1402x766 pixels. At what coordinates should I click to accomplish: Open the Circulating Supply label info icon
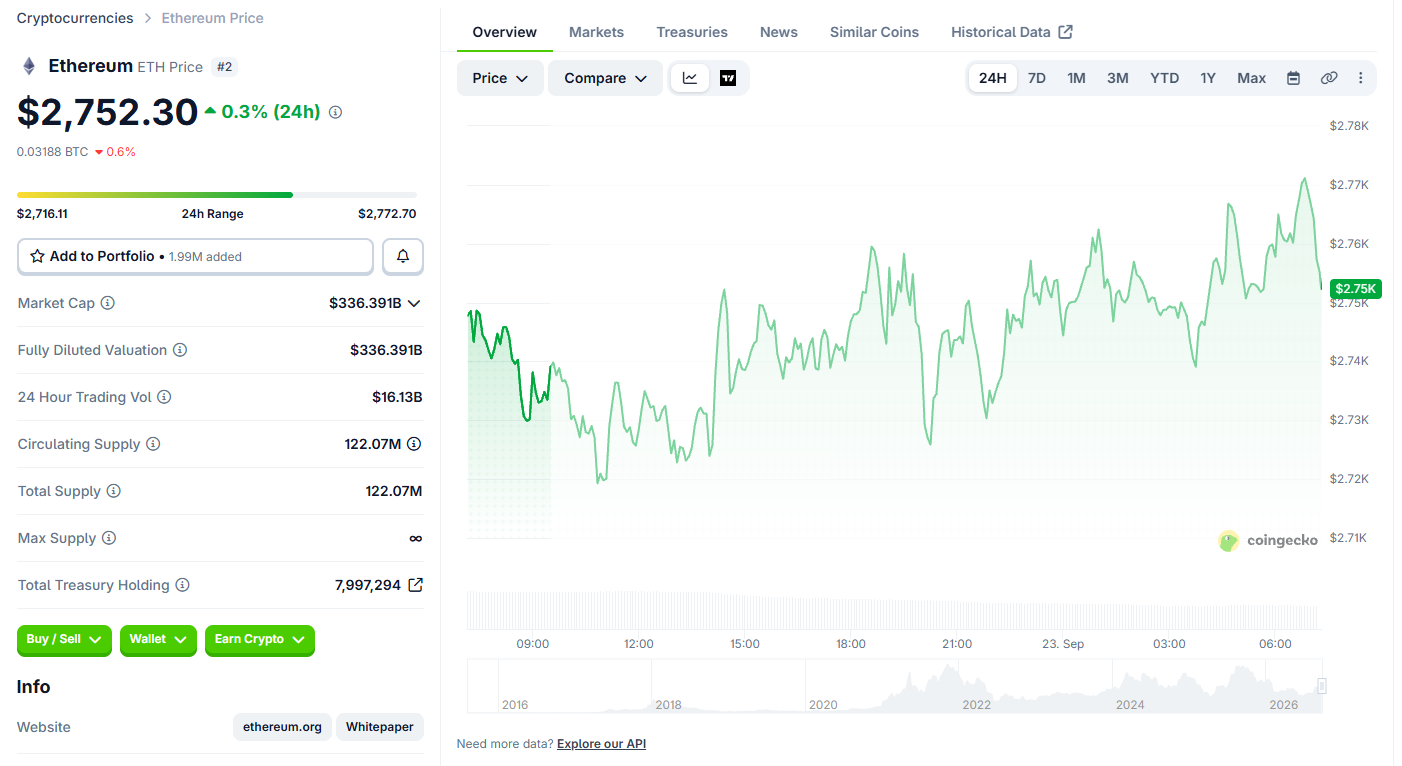point(153,444)
